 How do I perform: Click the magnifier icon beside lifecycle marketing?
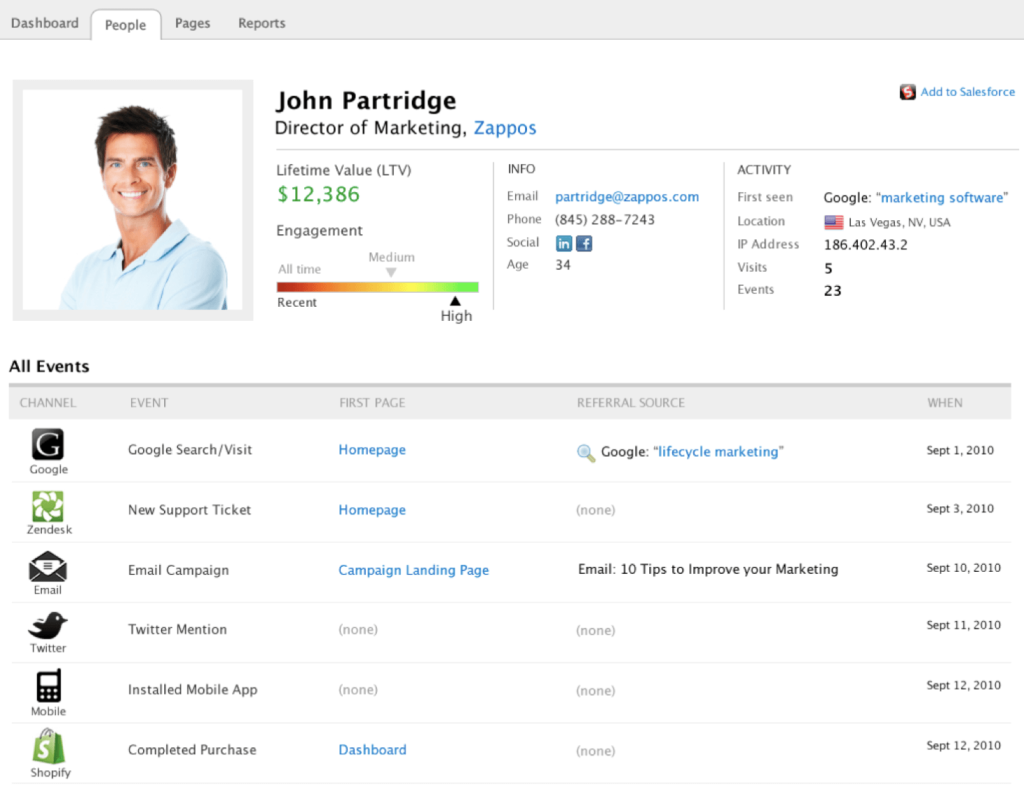point(586,453)
